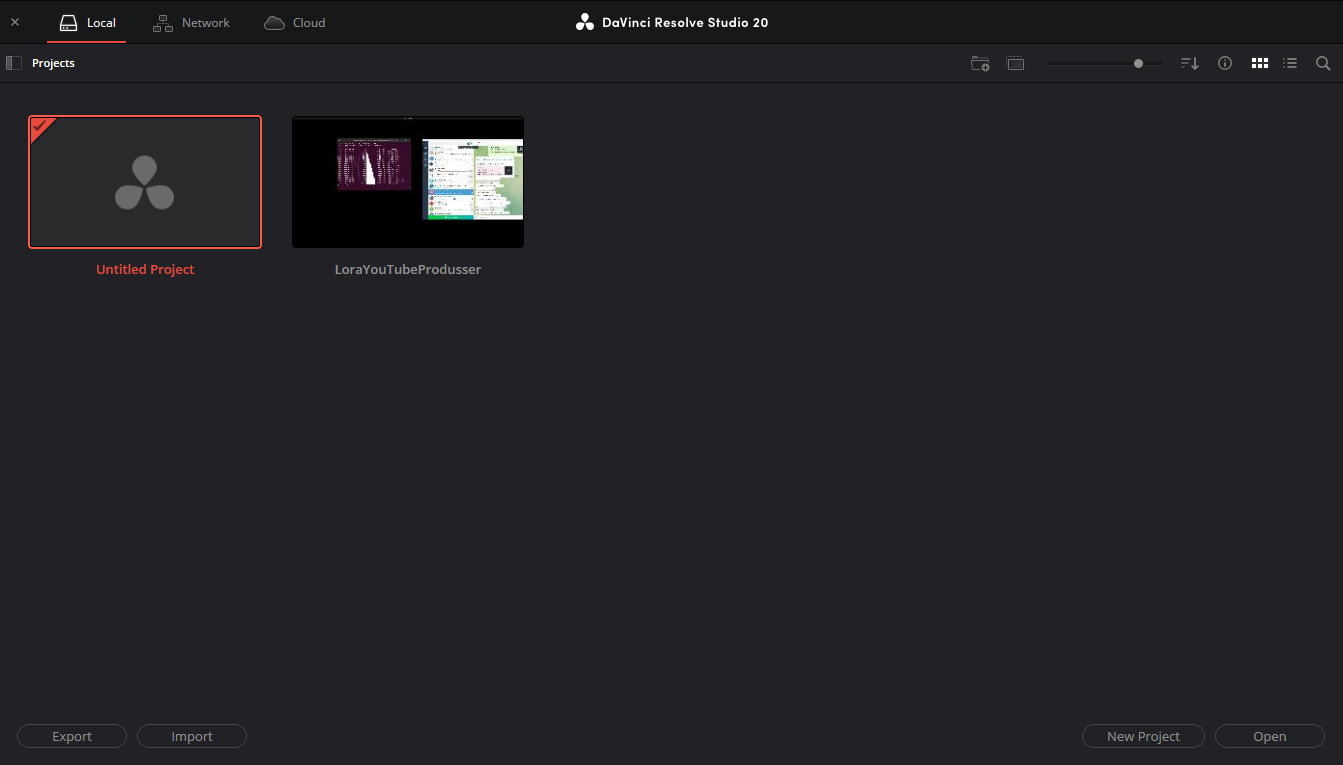Switch to the Network tab
Viewport: 1343px width, 765px height.
click(x=191, y=22)
